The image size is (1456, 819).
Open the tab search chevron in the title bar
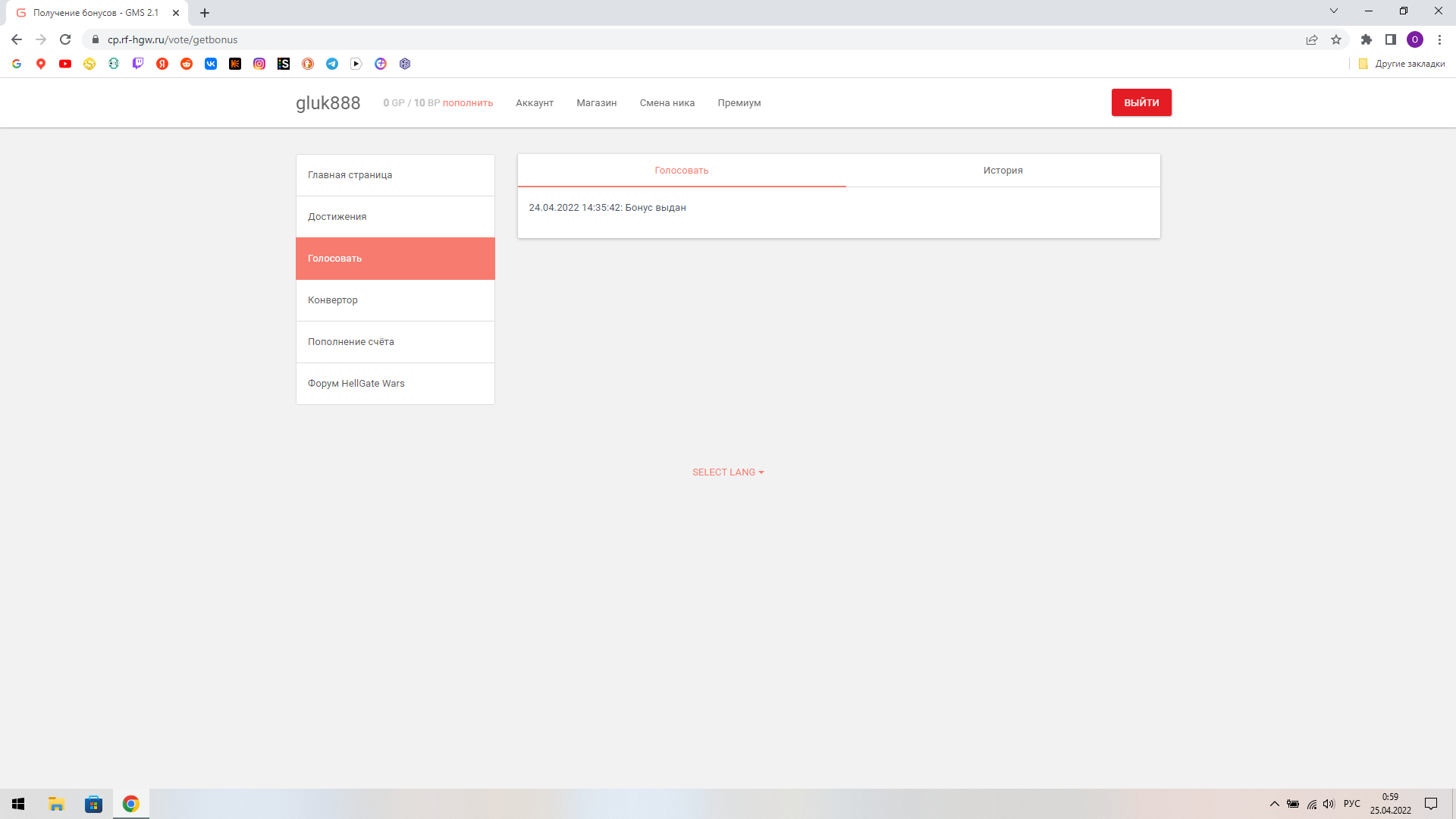click(1334, 11)
